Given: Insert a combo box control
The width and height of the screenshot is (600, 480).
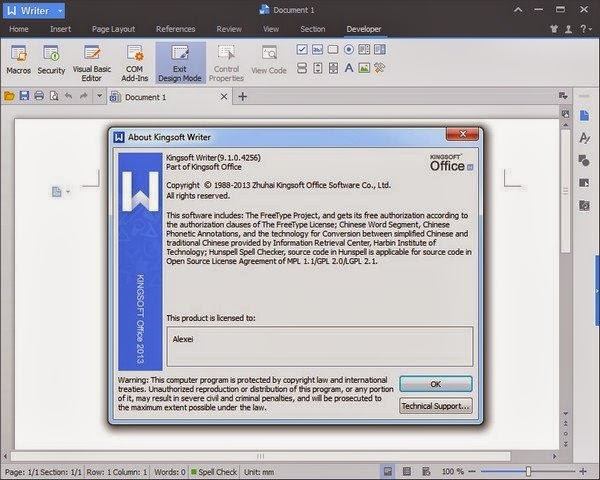Looking at the screenshot, I should (380, 49).
